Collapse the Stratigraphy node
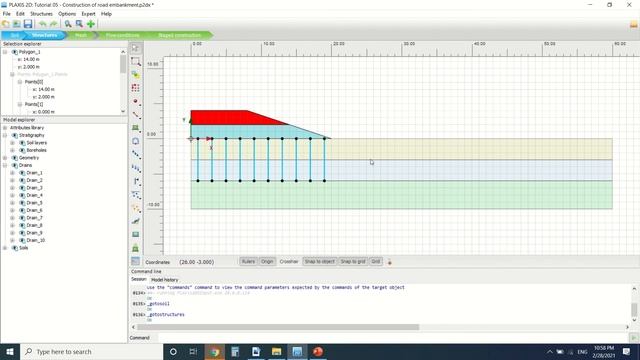 coord(5,135)
